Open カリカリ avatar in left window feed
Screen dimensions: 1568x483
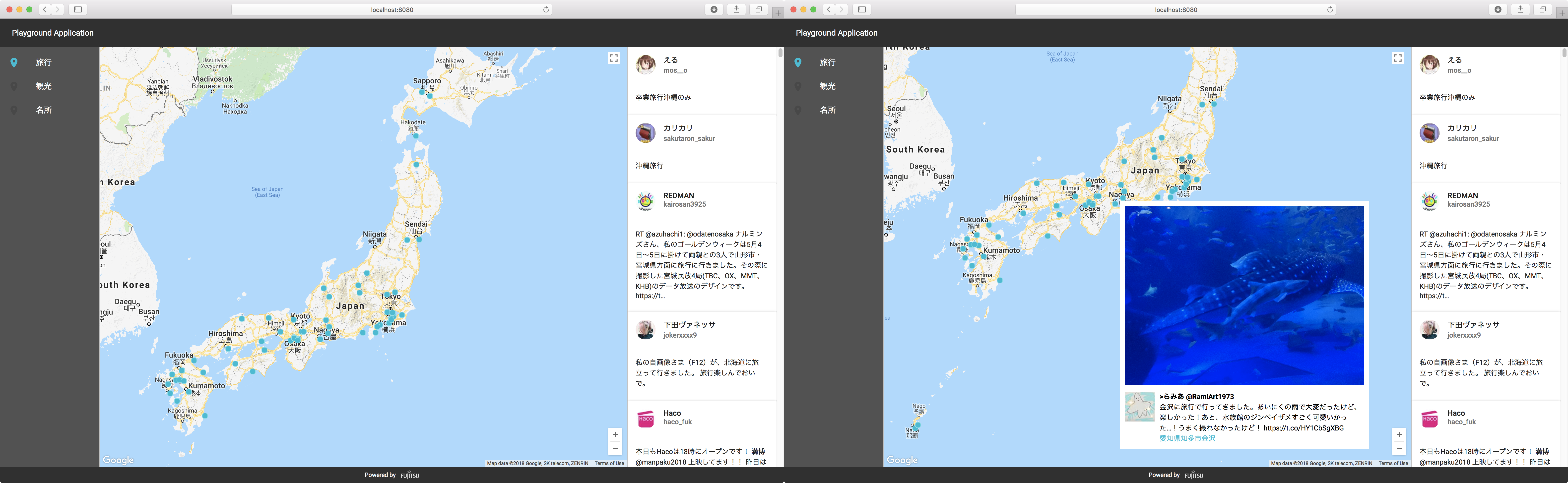tap(645, 133)
